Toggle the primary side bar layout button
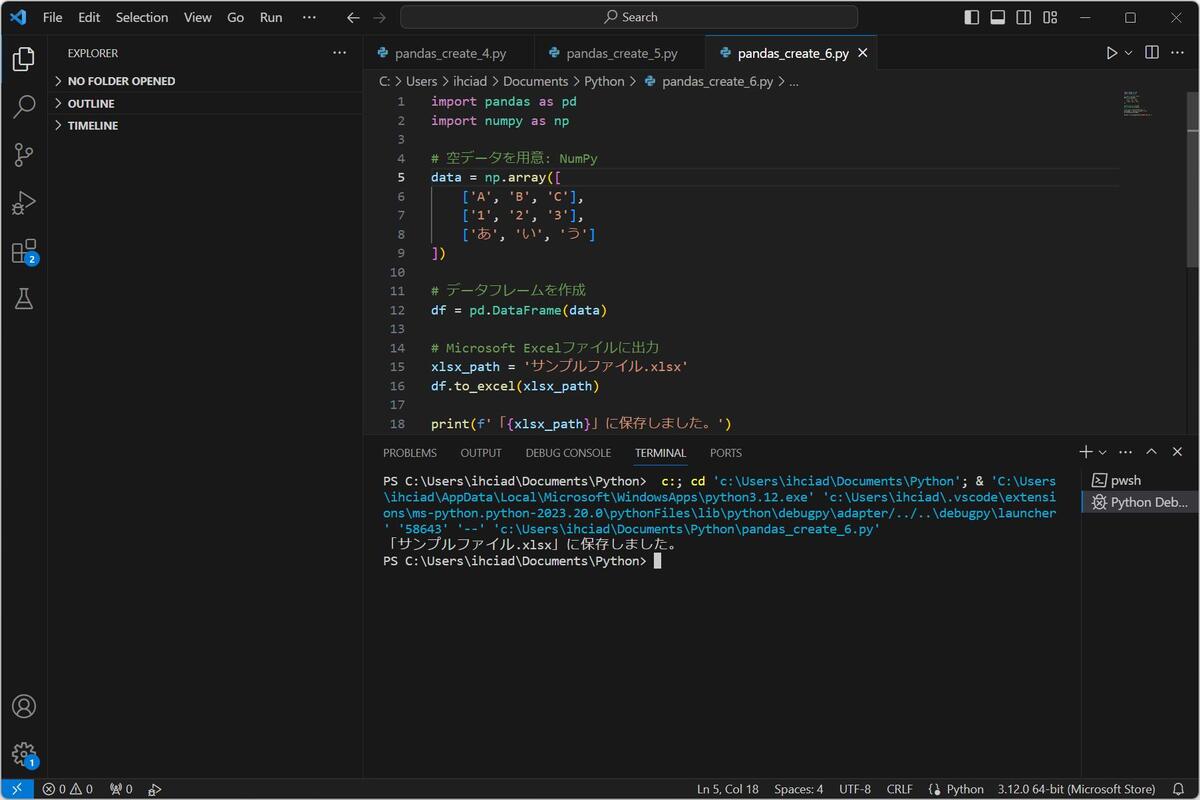Viewport: 1200px width, 800px height. tap(972, 17)
